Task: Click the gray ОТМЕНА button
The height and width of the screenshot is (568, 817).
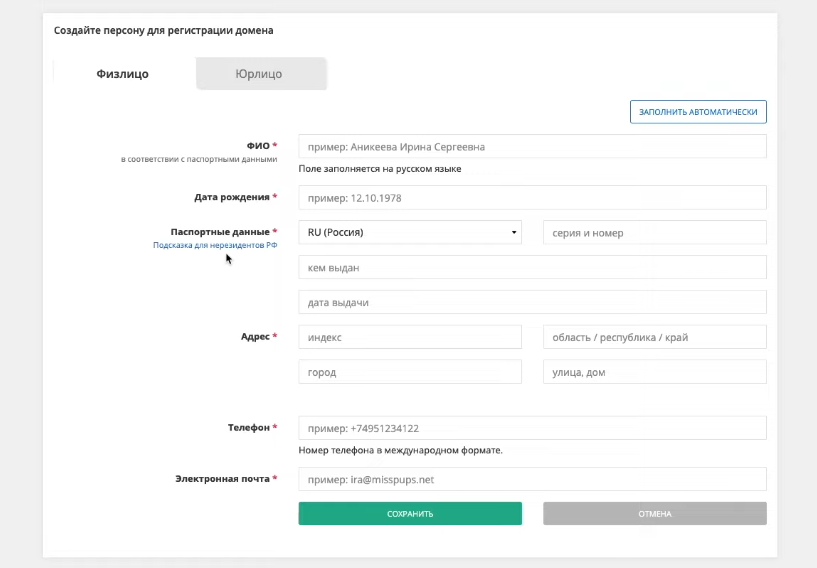Action: pos(654,514)
